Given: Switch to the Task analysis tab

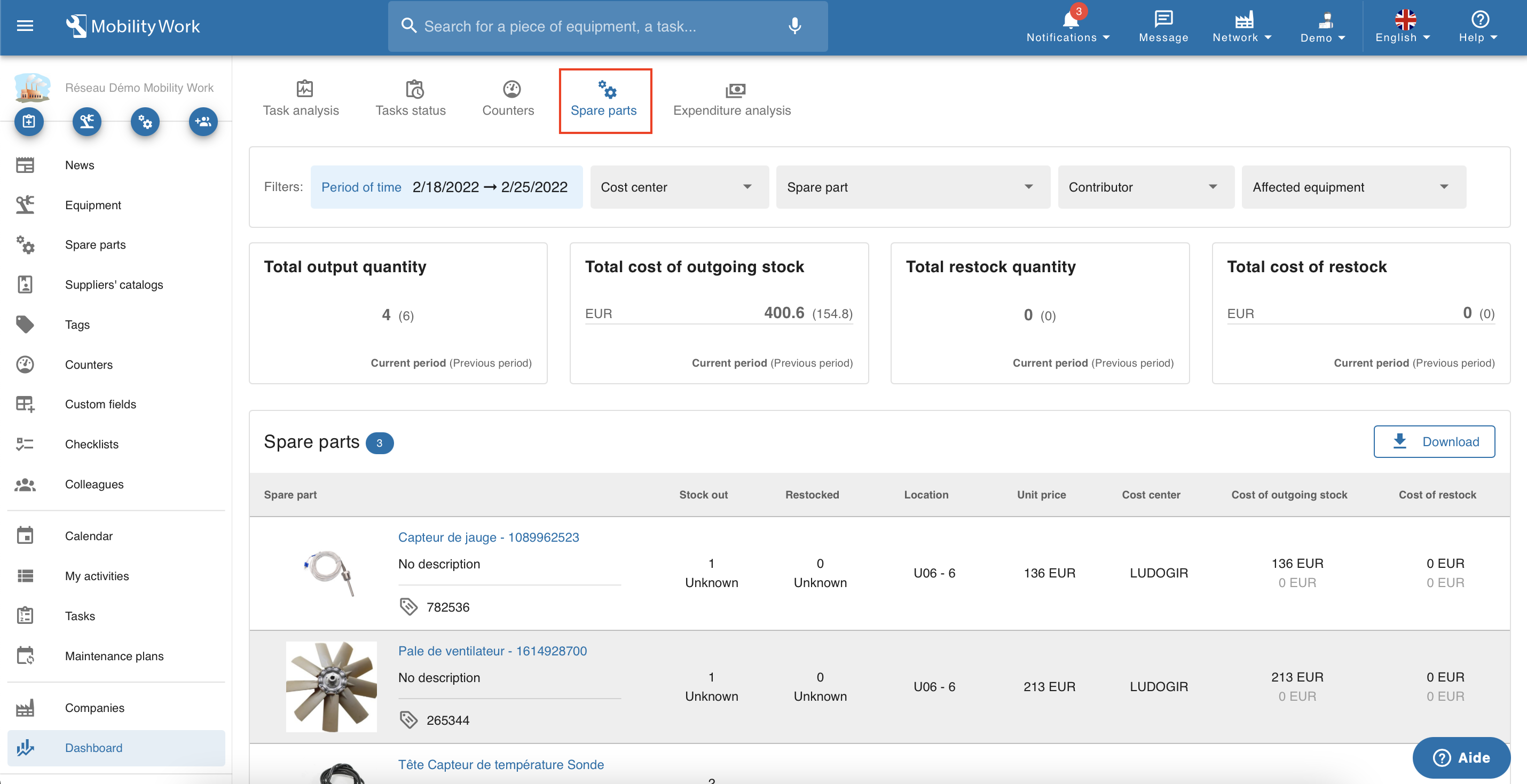Looking at the screenshot, I should (x=301, y=99).
